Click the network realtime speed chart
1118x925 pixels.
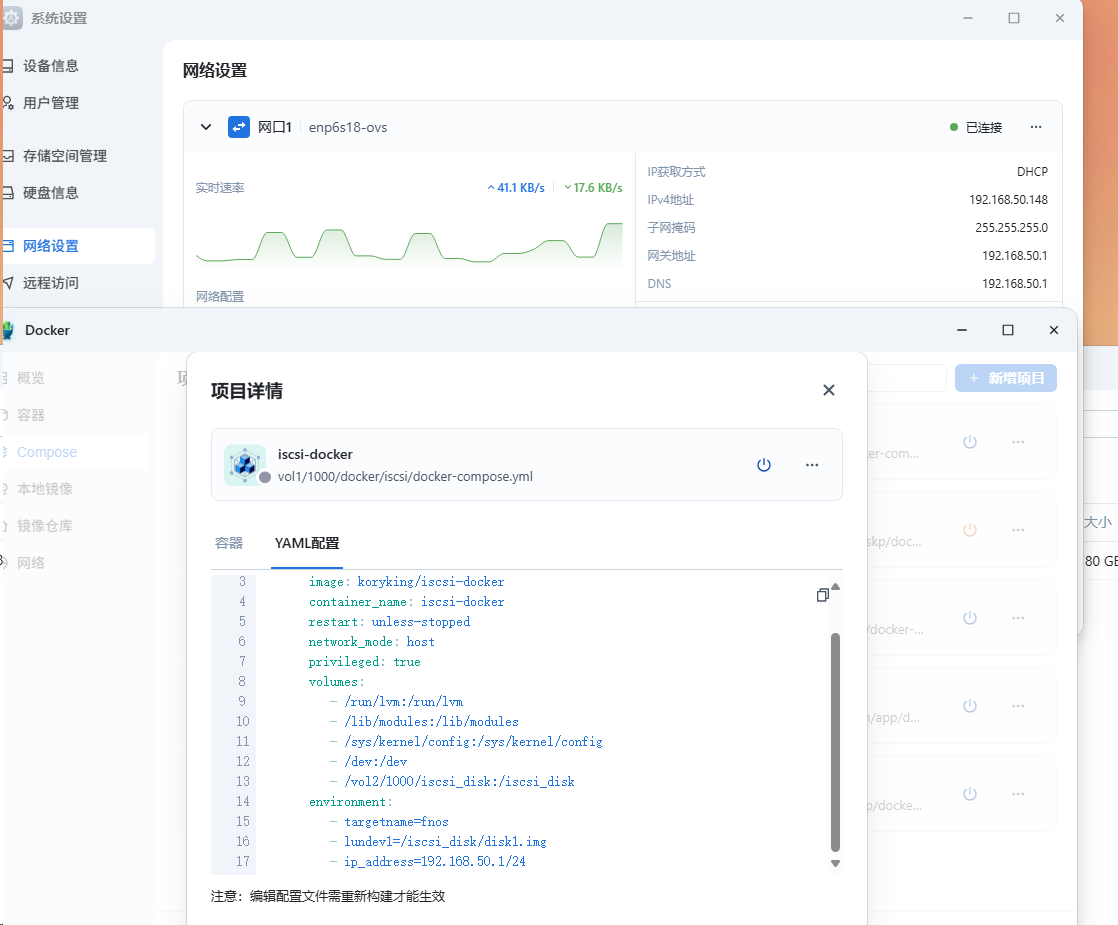click(409, 242)
